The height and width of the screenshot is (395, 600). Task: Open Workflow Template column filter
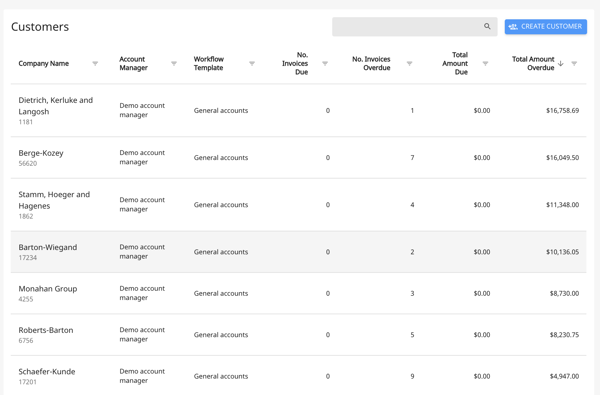[252, 64]
